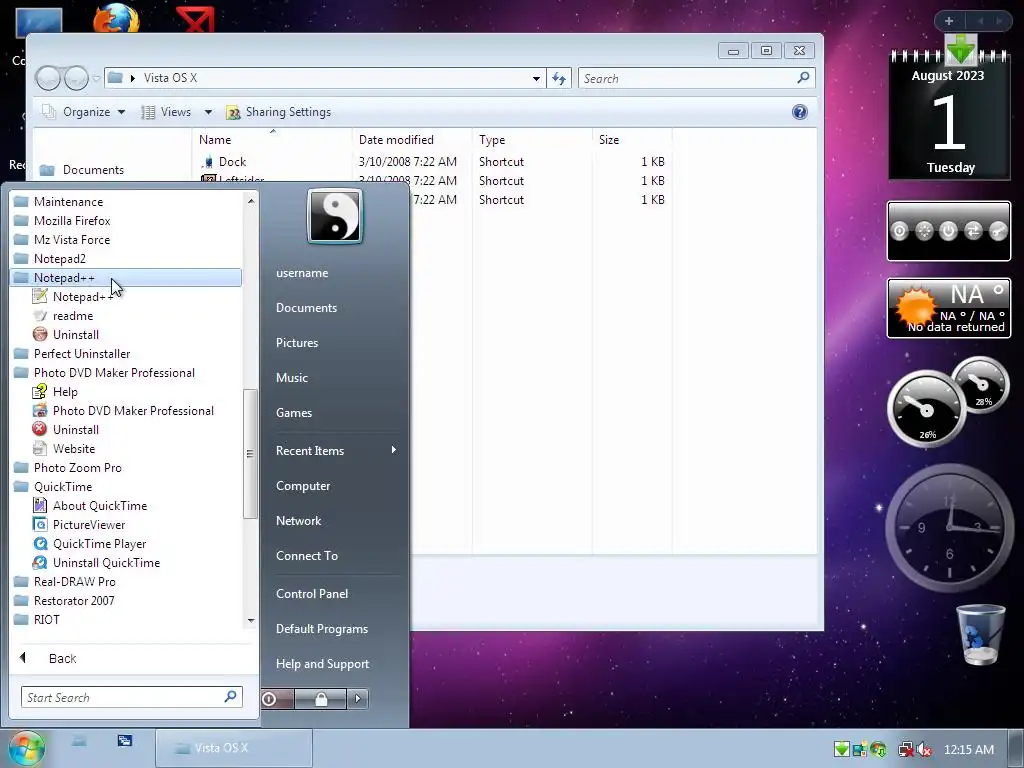Screen dimensions: 1024x768
Task: Expand the Restorator 2007 folder
Action: point(74,600)
